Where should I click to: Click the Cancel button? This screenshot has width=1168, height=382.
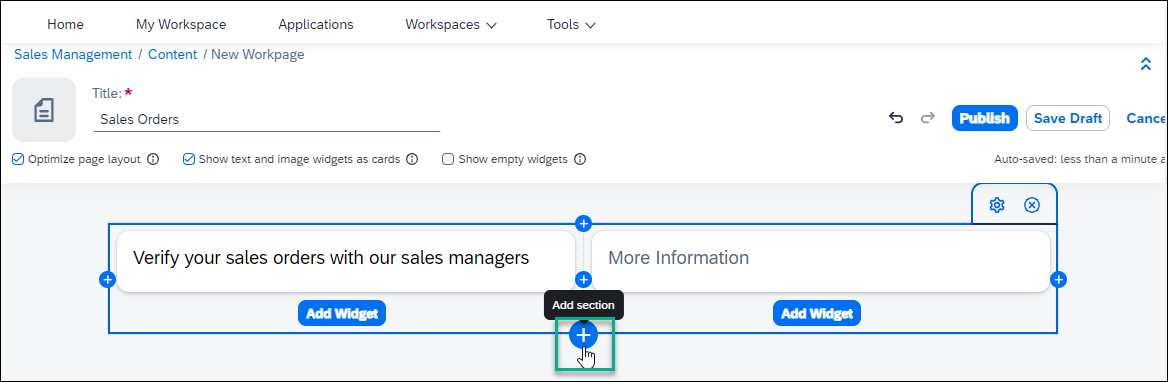(x=1146, y=118)
